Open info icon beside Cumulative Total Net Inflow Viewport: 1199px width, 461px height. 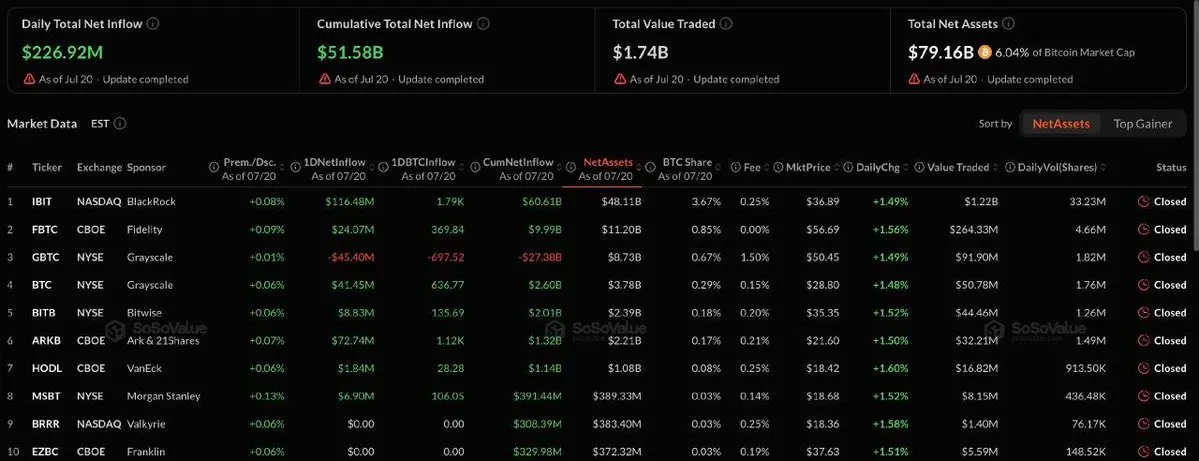483,24
